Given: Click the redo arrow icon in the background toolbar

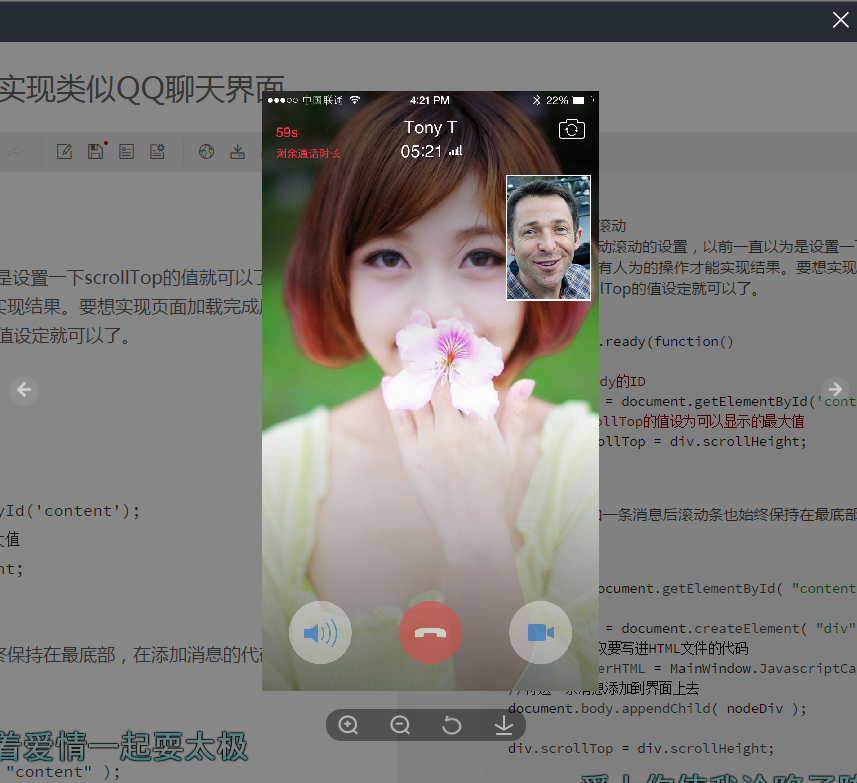Looking at the screenshot, I should click(15, 151).
